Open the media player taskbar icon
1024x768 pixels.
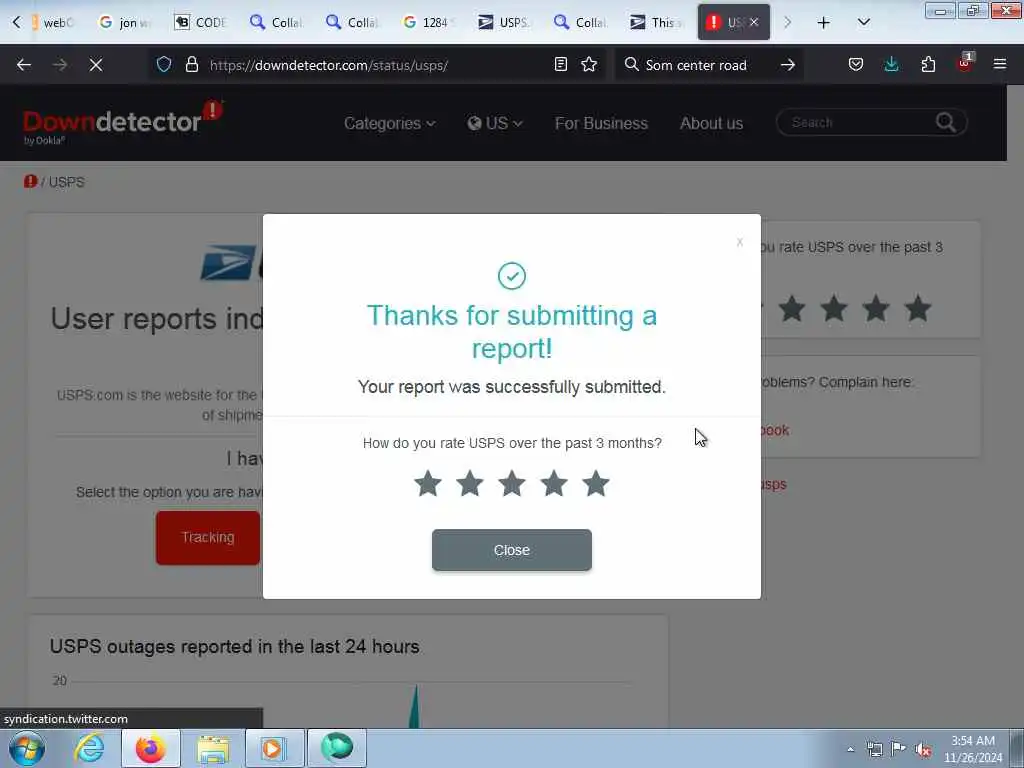[x=274, y=748]
